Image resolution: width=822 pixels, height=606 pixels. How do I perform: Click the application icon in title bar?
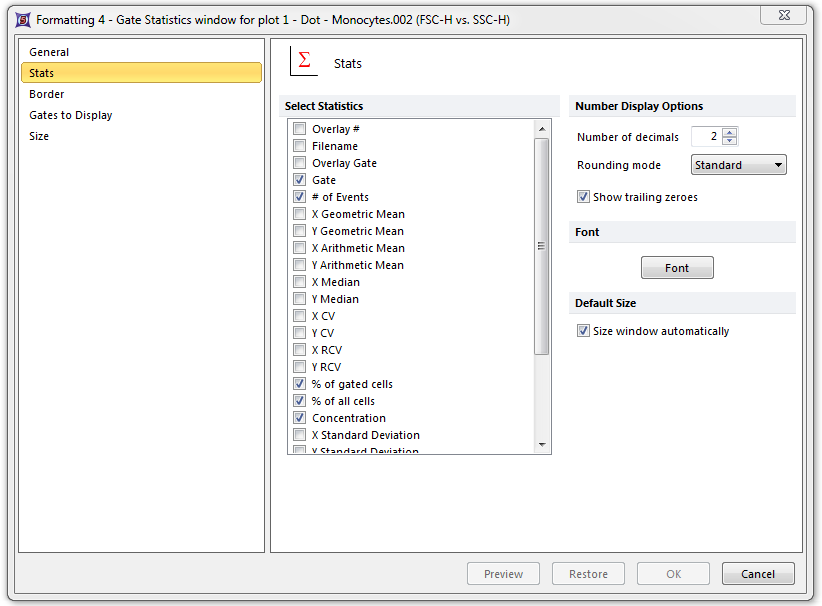(22, 19)
